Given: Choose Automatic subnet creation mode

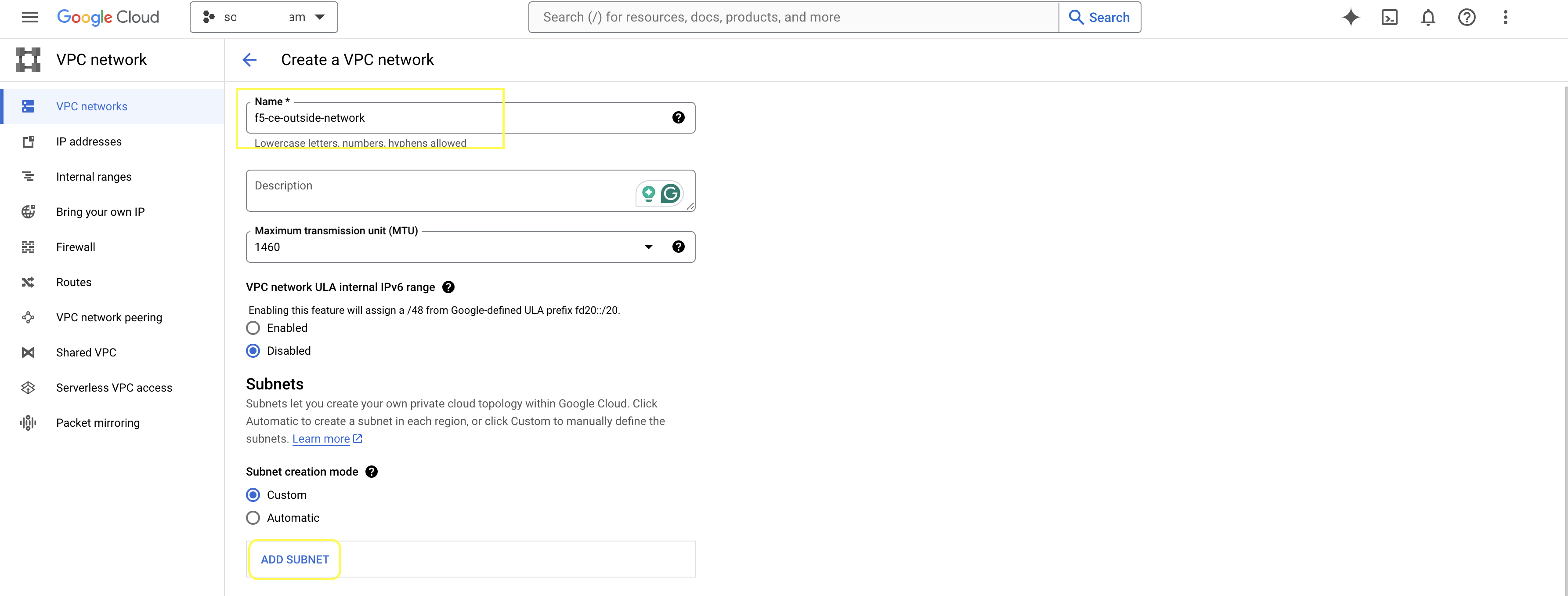Looking at the screenshot, I should [x=253, y=518].
